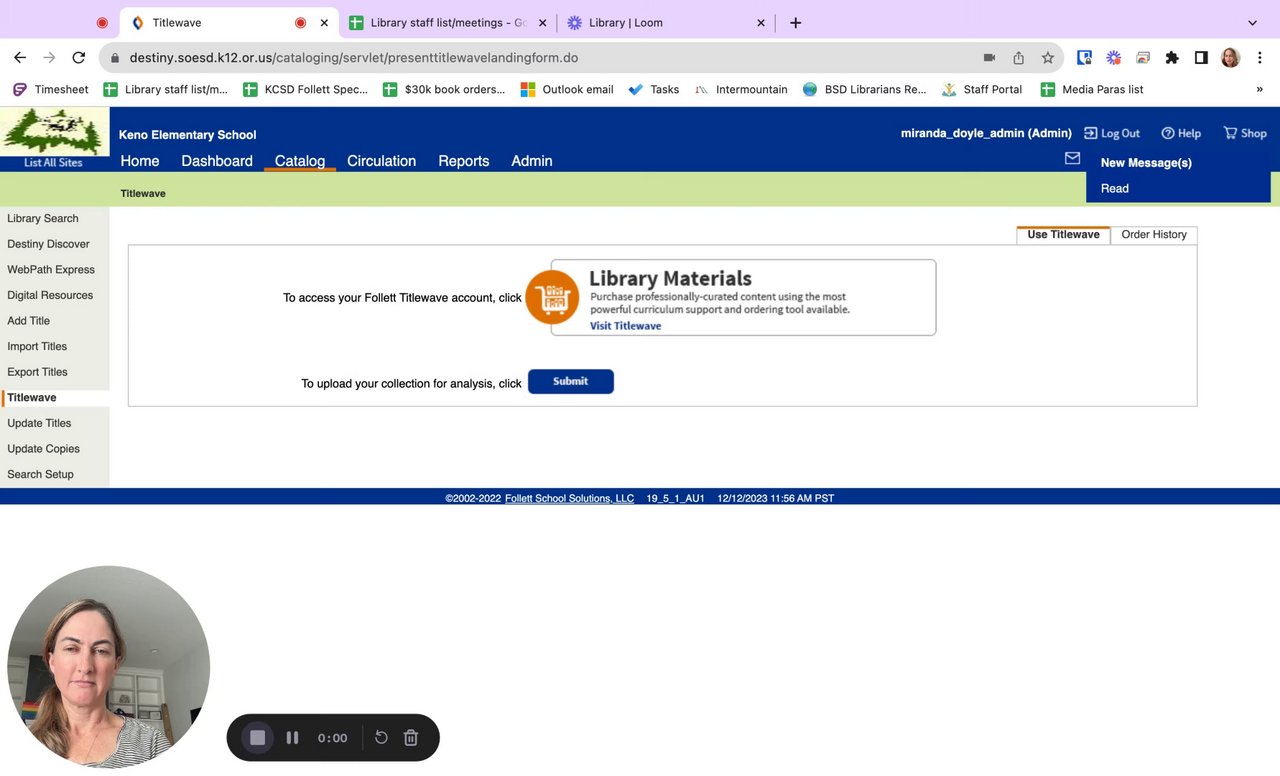Select Add Title in the sidebar
This screenshot has height=776, width=1280.
[28, 321]
